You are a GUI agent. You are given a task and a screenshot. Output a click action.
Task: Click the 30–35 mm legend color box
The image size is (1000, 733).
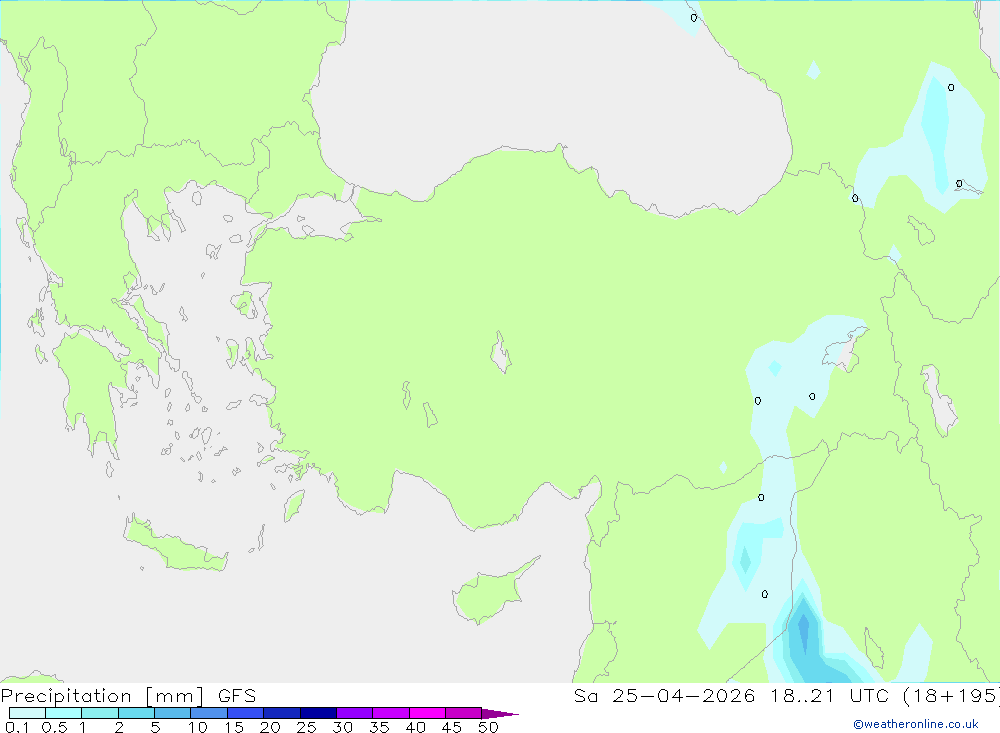coord(354,713)
